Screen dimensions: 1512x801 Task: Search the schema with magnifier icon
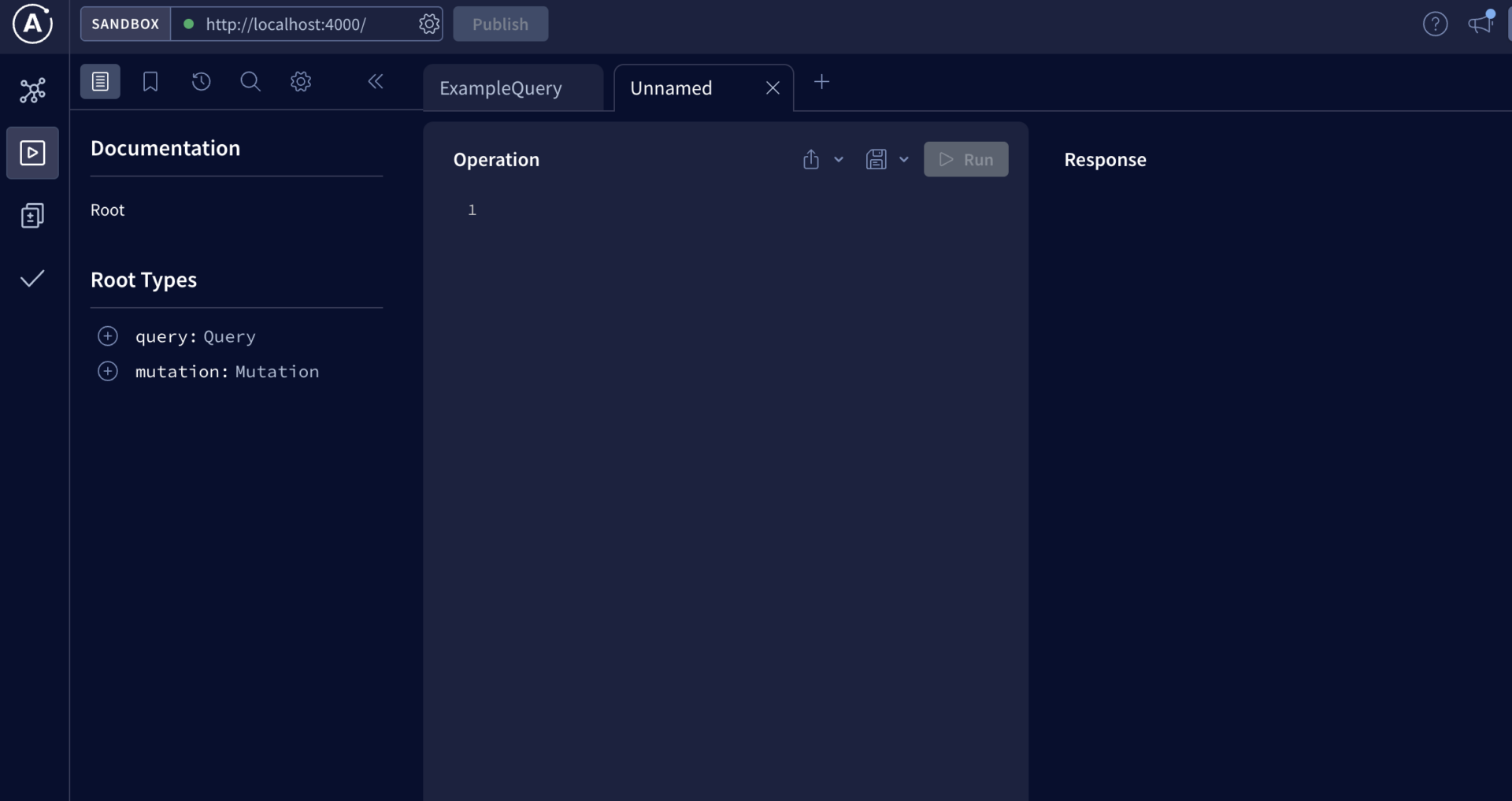click(250, 81)
